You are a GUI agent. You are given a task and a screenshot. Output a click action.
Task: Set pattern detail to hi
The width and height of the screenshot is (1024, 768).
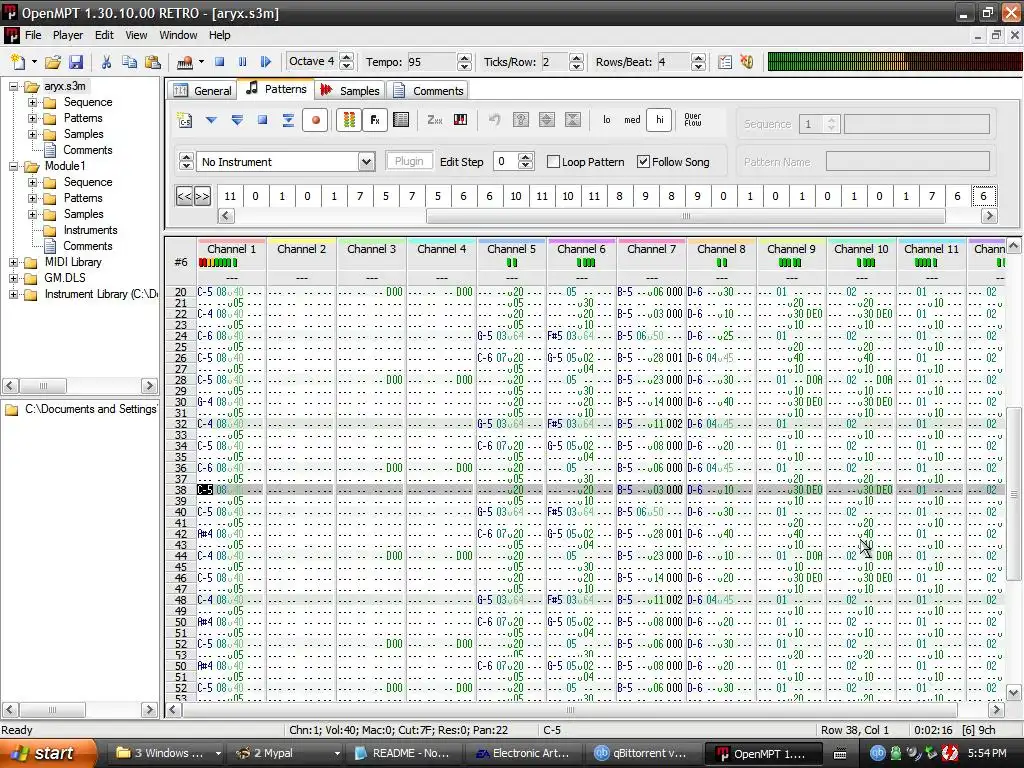[660, 120]
